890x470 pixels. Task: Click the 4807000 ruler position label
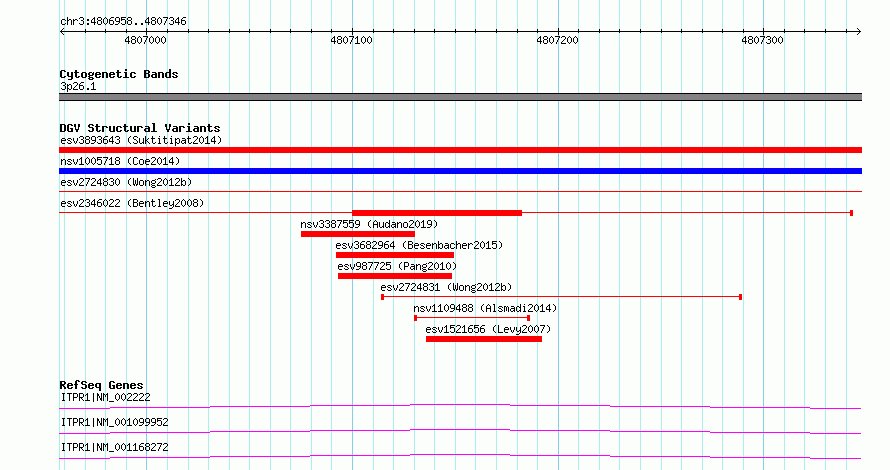click(x=145, y=40)
